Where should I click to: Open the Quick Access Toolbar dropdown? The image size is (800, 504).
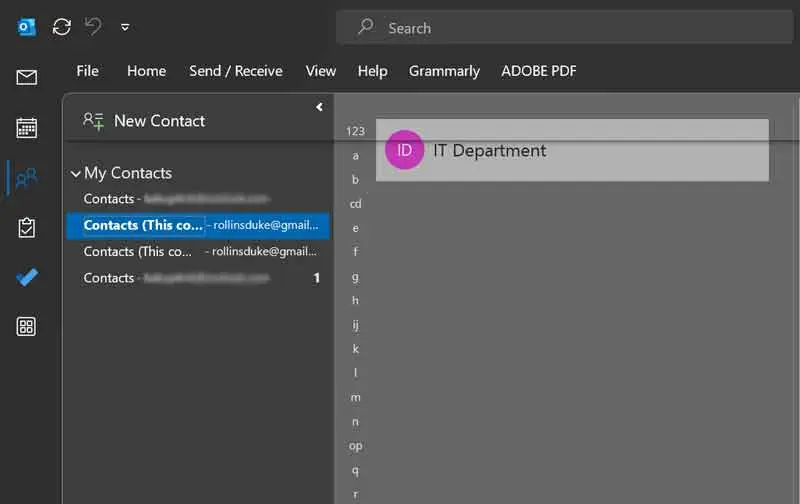(125, 28)
